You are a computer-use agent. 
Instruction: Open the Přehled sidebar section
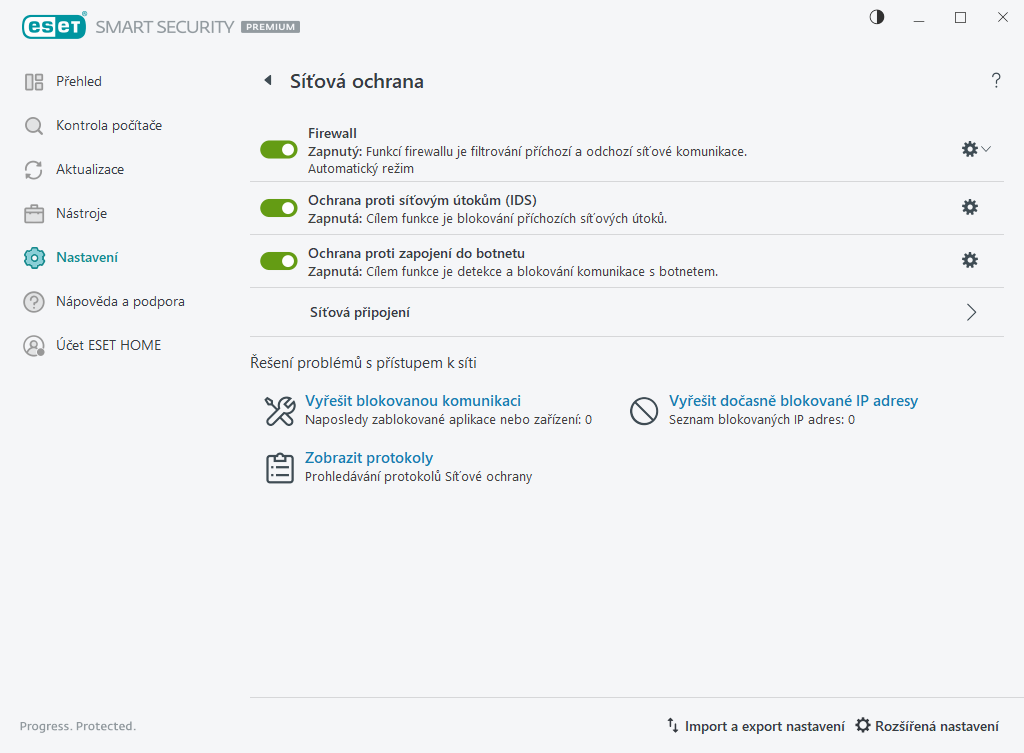coord(78,81)
